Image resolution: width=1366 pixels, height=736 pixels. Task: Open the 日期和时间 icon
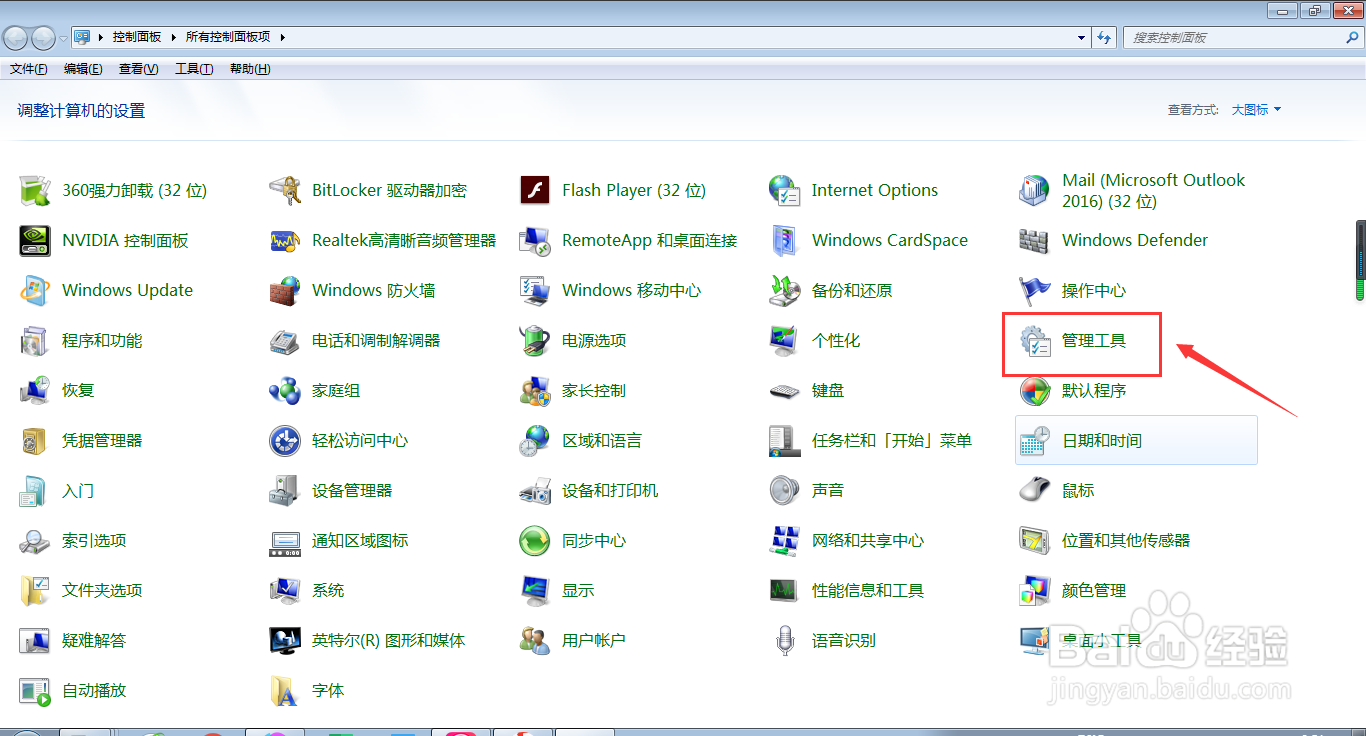pyautogui.click(x=1035, y=440)
